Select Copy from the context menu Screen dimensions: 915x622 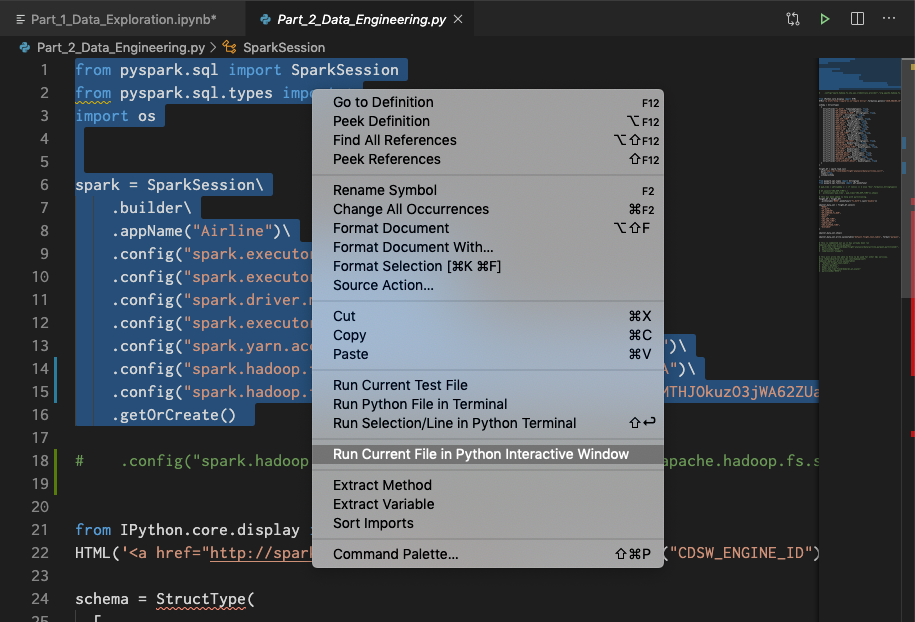488,335
